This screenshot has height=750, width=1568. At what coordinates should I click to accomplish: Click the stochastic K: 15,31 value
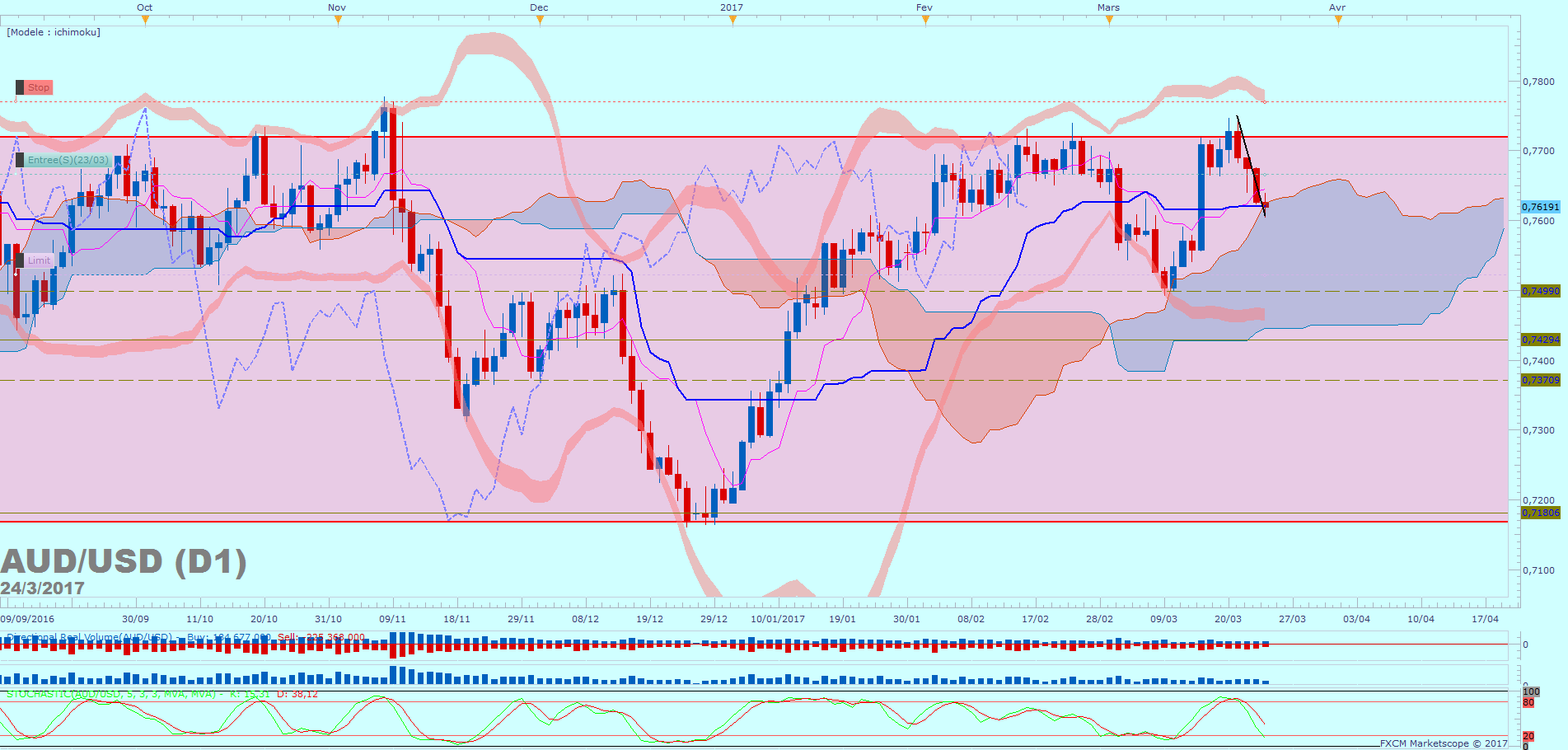(250, 694)
